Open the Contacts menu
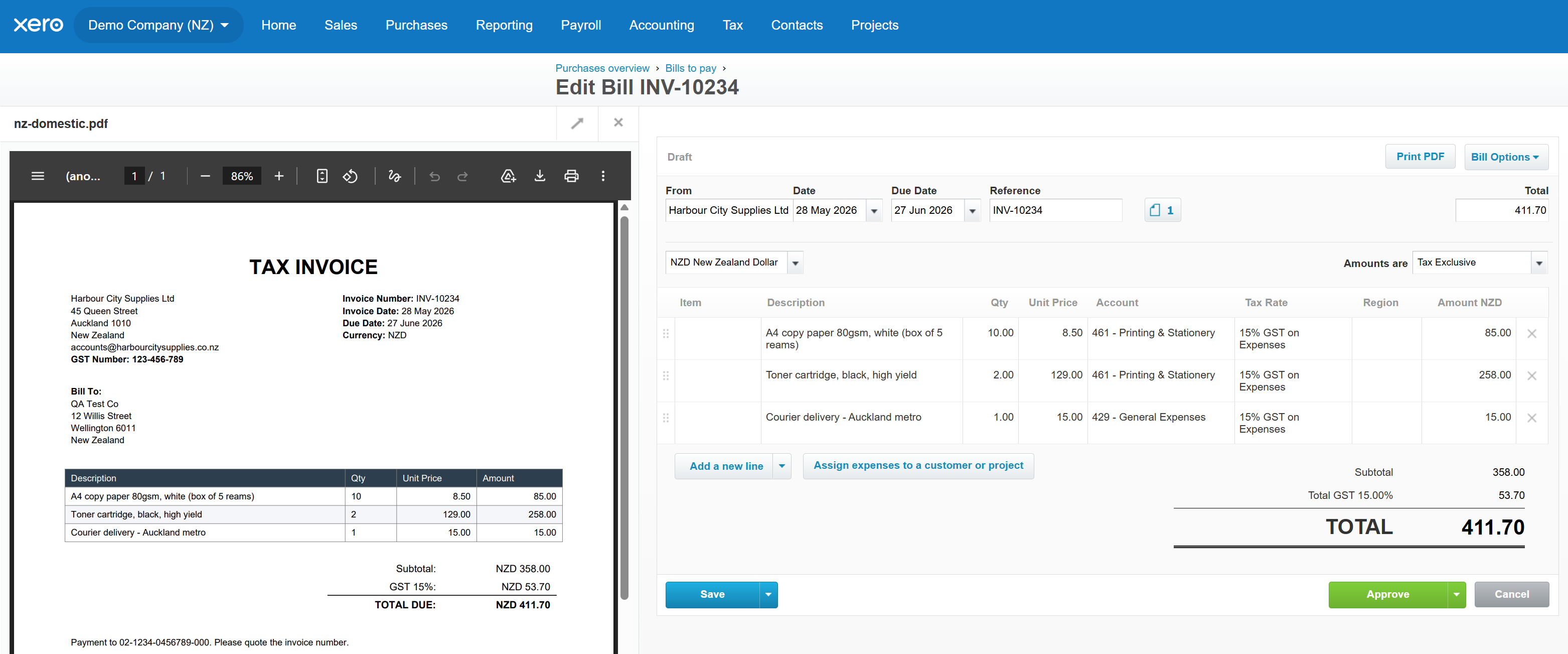1568x654 pixels. [x=796, y=25]
